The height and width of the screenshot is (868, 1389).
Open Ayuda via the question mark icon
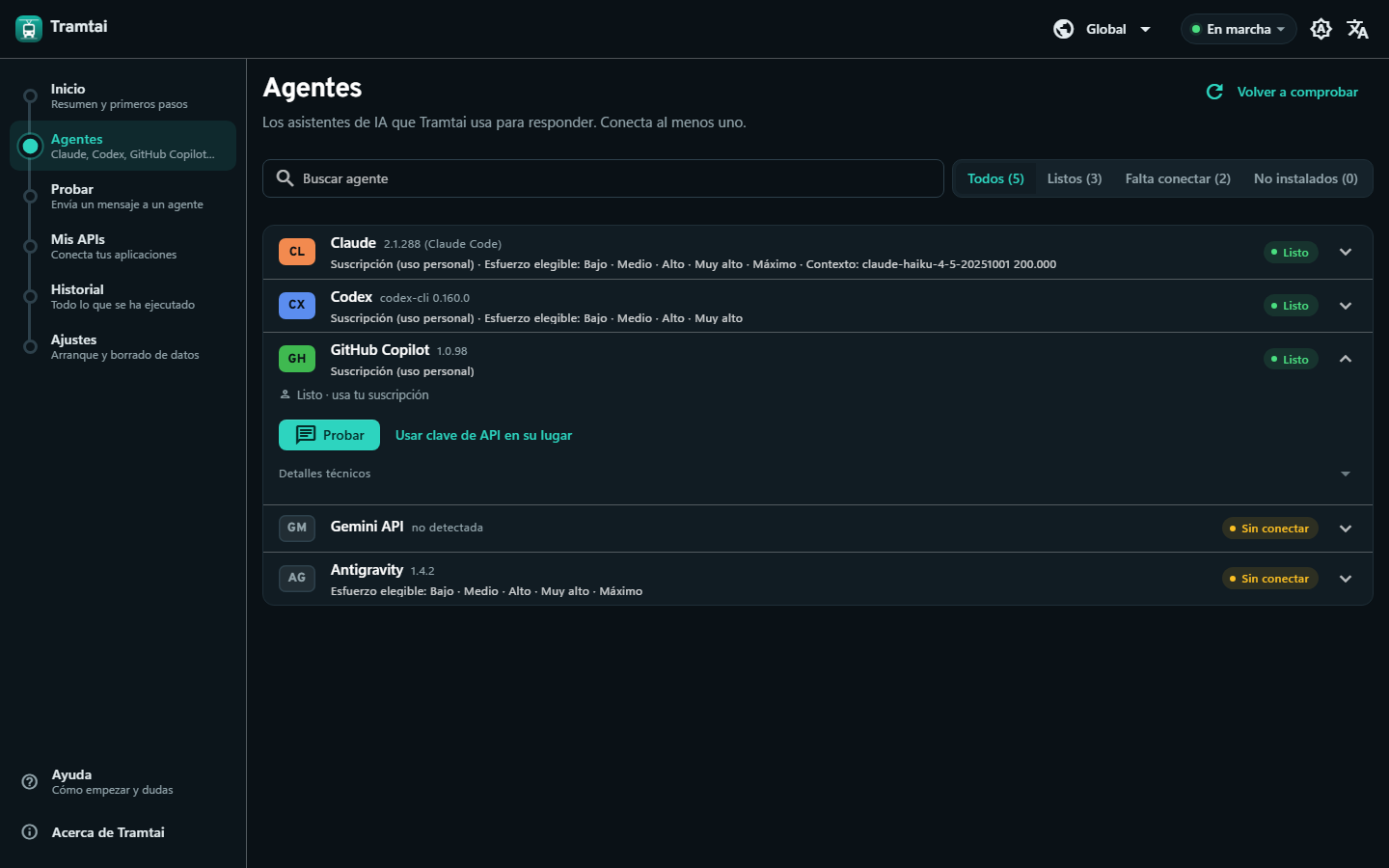coord(30,781)
